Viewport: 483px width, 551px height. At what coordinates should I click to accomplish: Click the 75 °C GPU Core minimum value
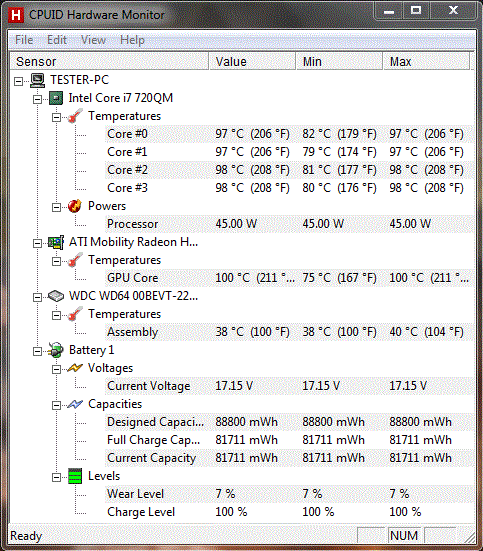pyautogui.click(x=339, y=278)
